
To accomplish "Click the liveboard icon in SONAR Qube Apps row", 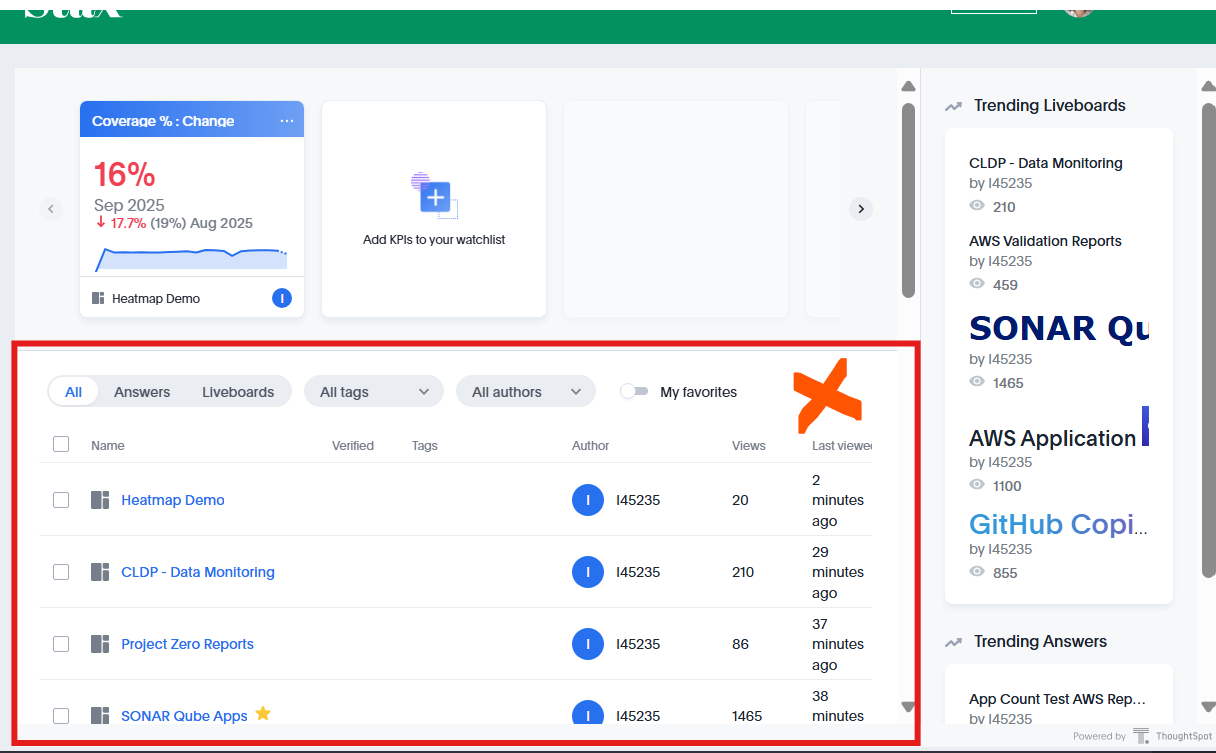I will click(100, 716).
